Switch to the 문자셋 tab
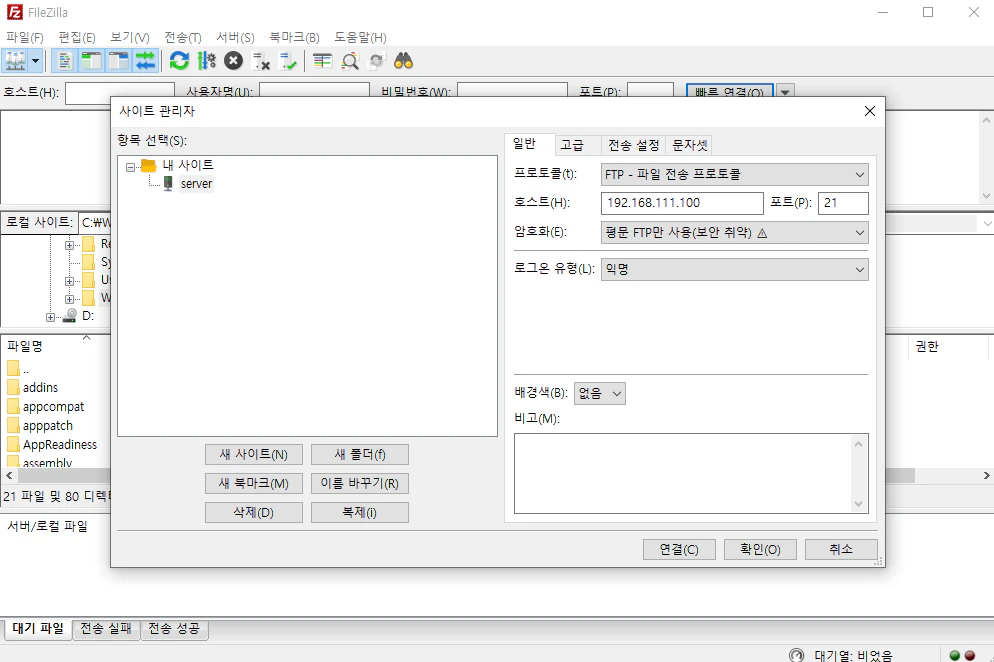The height and width of the screenshot is (662, 994). 689,145
